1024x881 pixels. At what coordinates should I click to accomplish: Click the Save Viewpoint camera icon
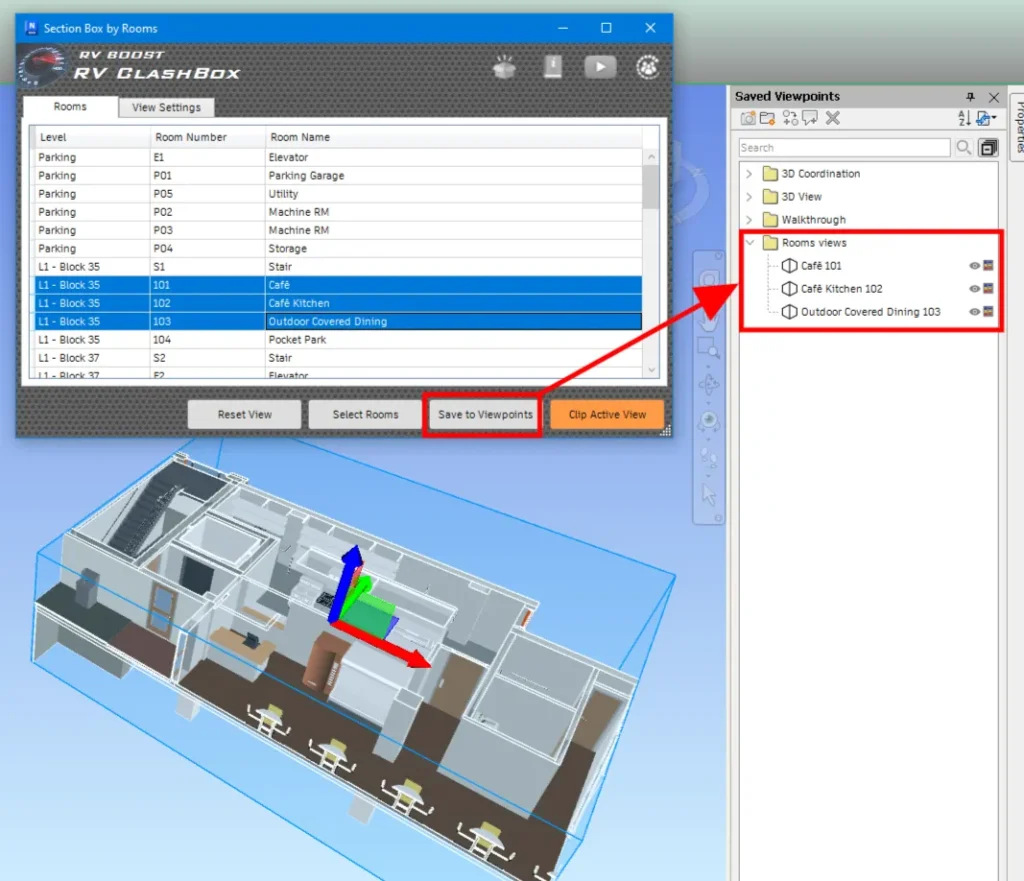coord(747,119)
